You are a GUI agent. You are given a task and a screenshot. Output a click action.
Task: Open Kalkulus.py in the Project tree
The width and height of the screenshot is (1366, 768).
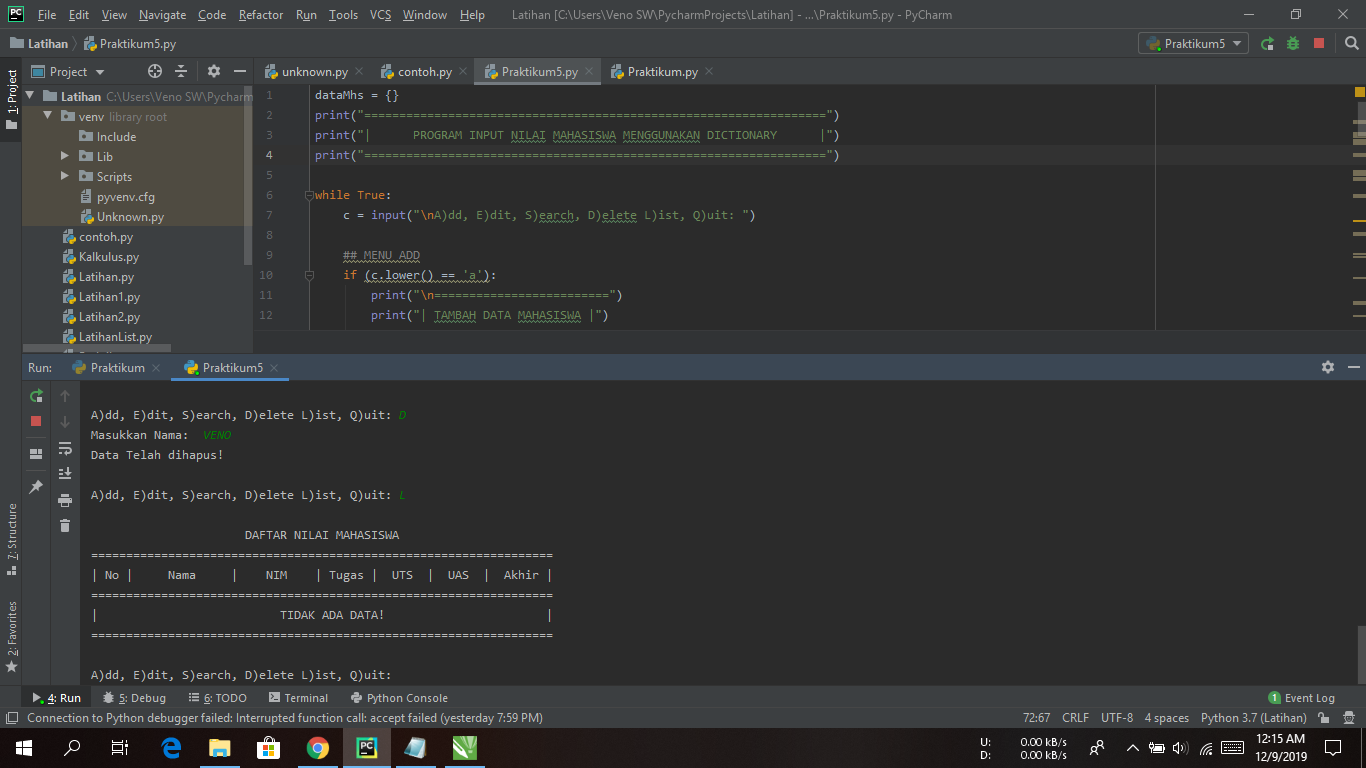109,257
